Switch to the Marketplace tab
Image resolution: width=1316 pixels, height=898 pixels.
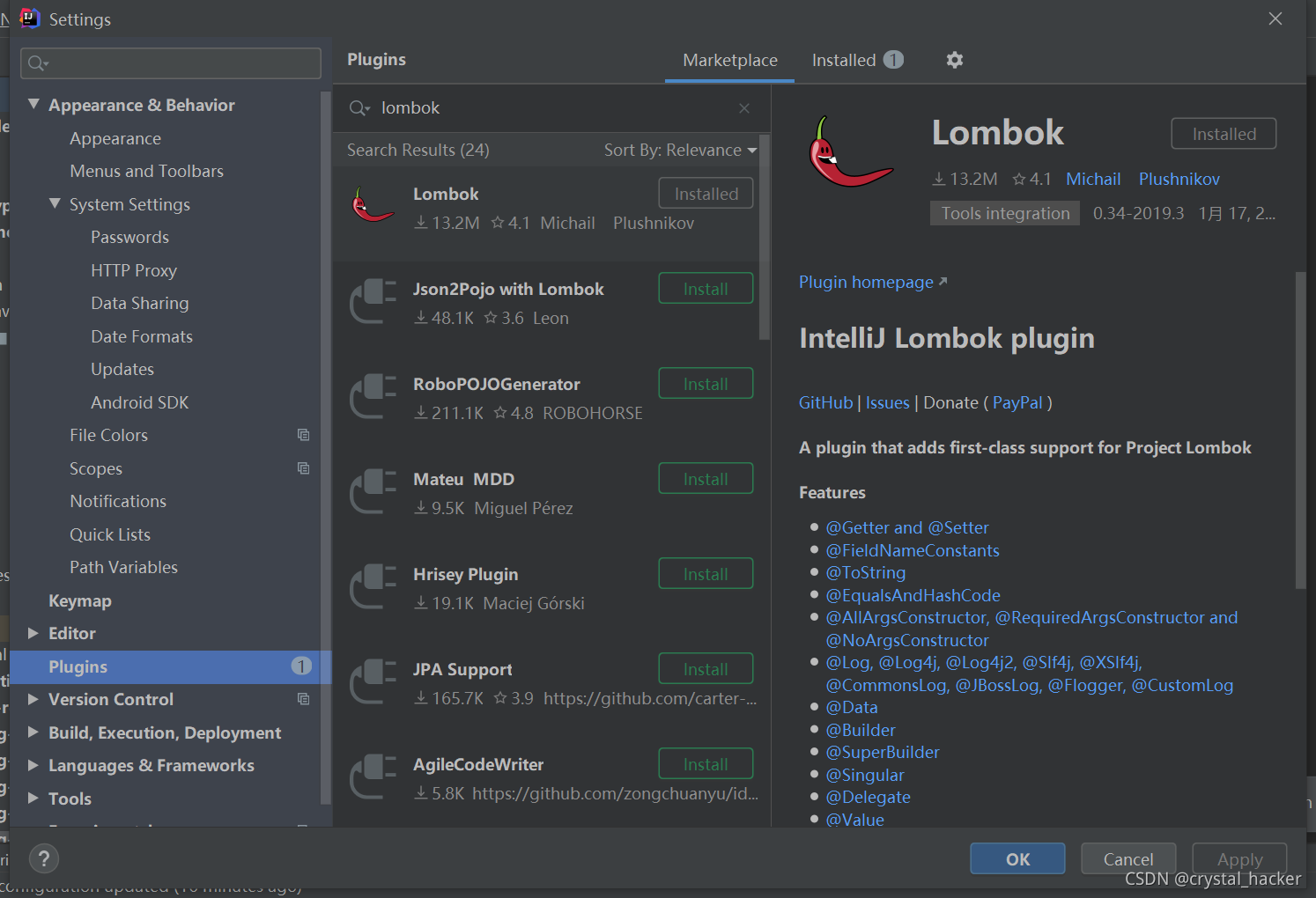(x=729, y=61)
